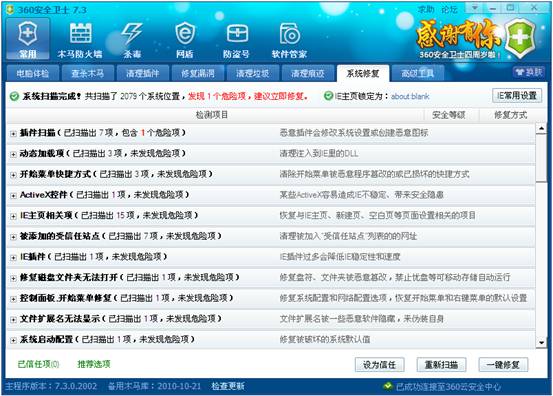Open the 常用 shield icon section
The image size is (553, 396).
28,39
